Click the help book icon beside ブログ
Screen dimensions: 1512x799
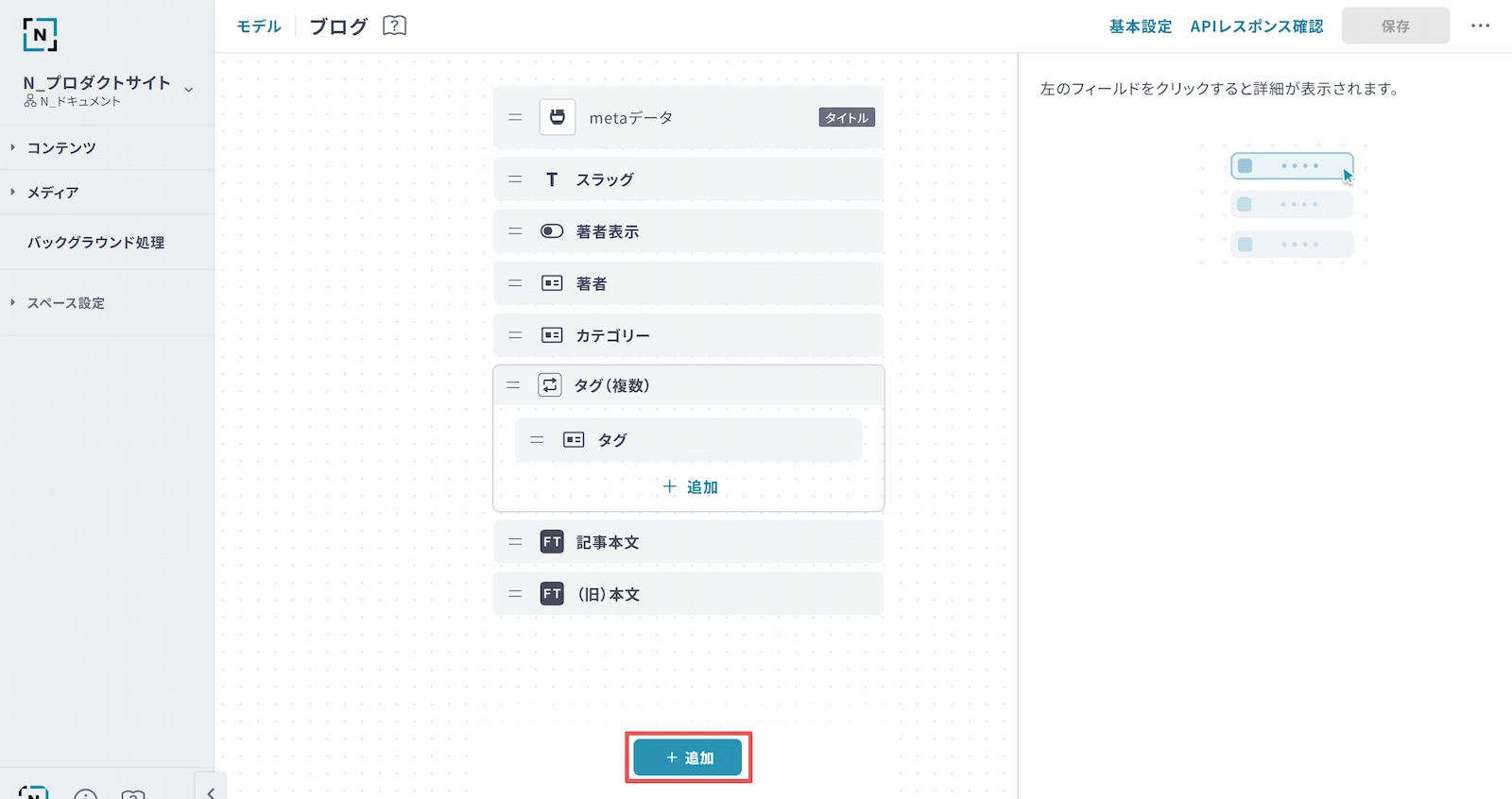(394, 25)
